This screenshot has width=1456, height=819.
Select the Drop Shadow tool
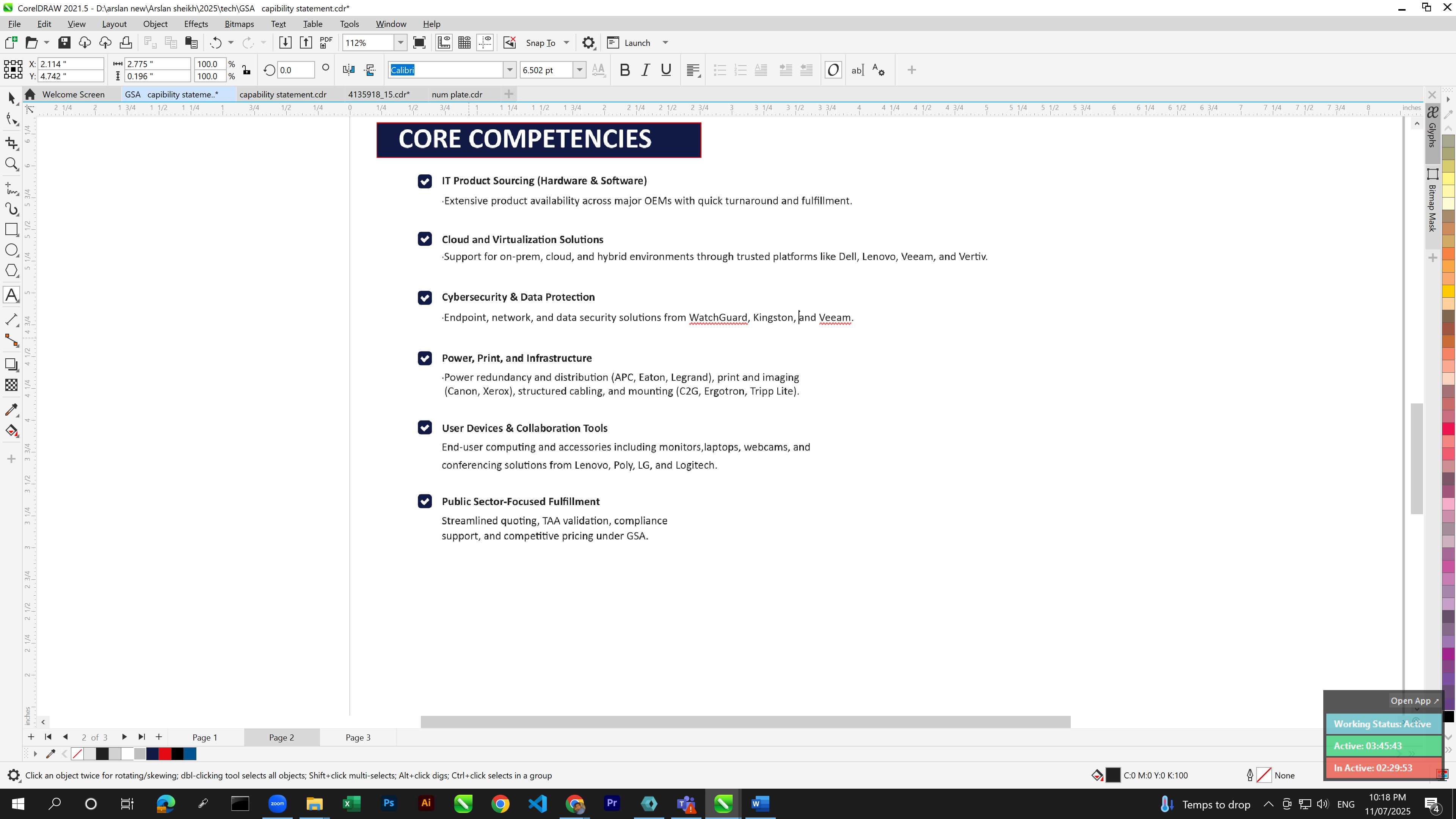[x=11, y=364]
